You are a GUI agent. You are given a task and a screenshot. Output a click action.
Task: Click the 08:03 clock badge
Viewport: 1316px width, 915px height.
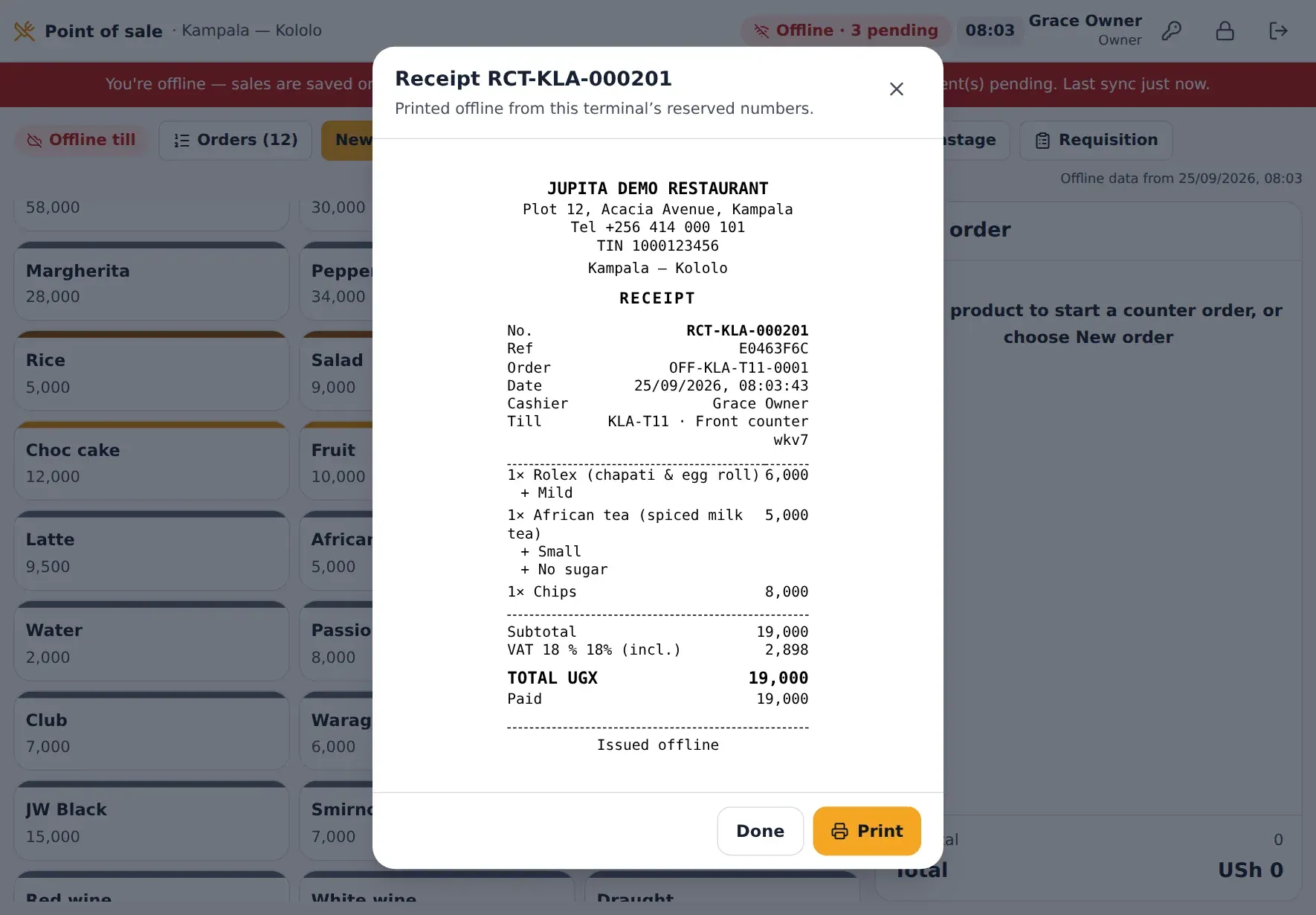(990, 30)
